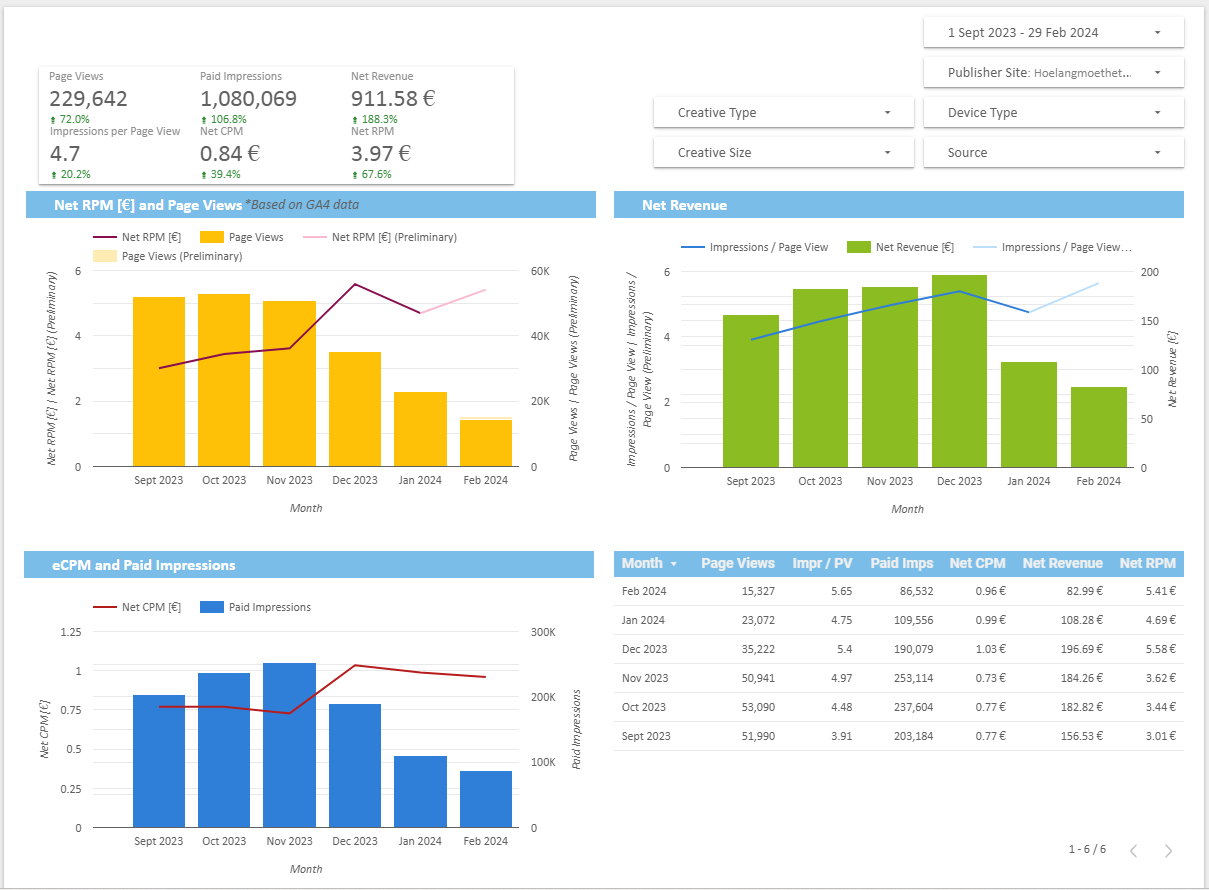This screenshot has width=1209, height=890.
Task: Select the Dec 2023 table row
Action: (x=899, y=649)
